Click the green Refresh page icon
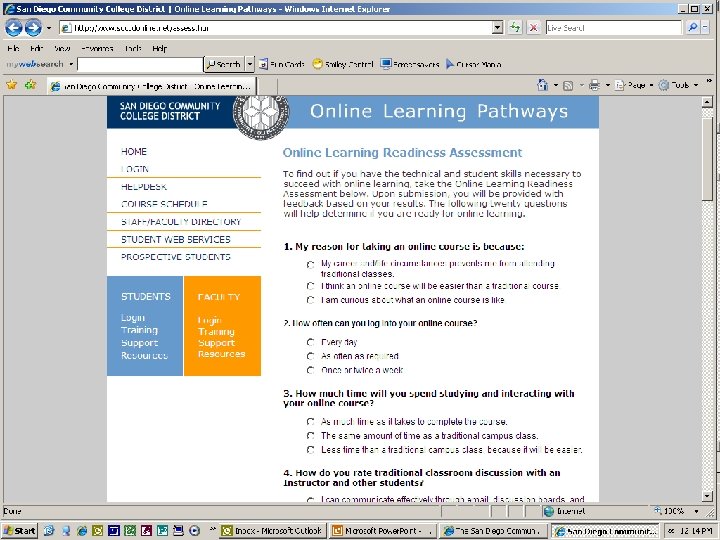The image size is (720, 540). tap(515, 28)
